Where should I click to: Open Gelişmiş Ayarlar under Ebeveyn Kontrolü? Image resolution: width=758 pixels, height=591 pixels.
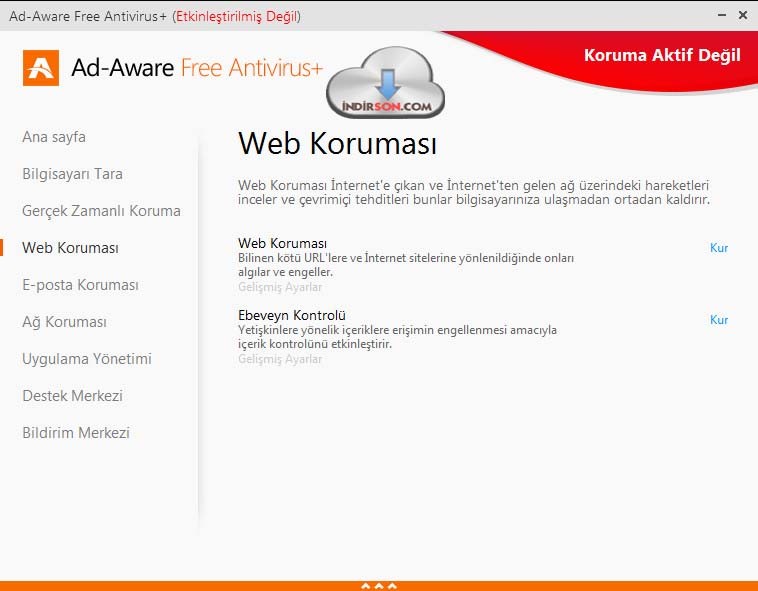[x=280, y=359]
